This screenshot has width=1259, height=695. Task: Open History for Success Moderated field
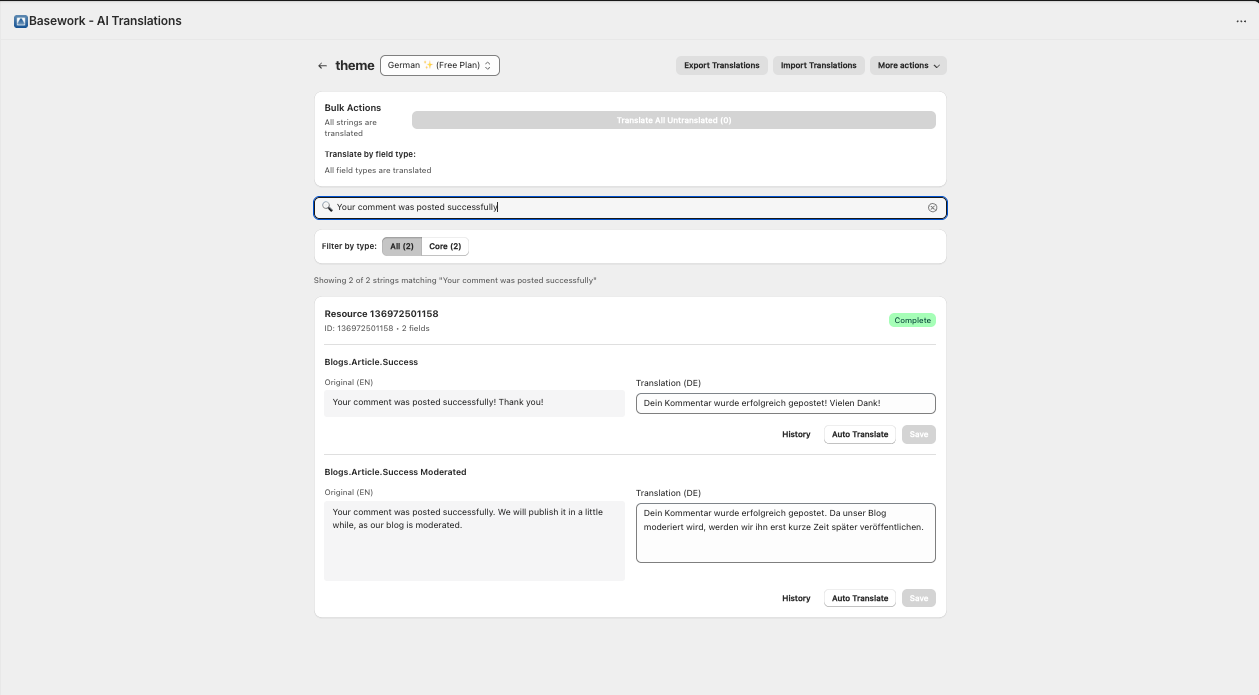[796, 599]
